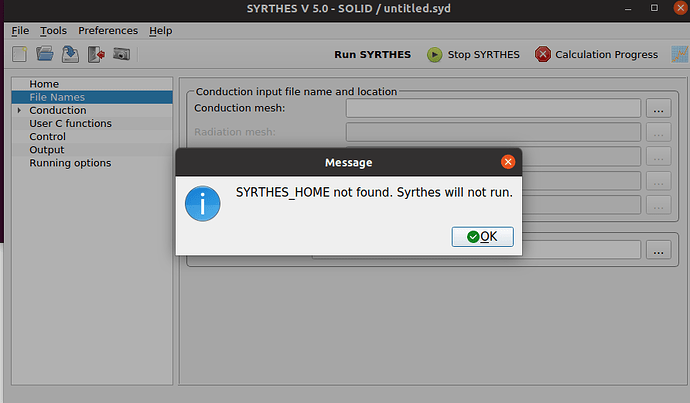Click OK in the Message dialog
This screenshot has width=690, height=403.
point(482,237)
